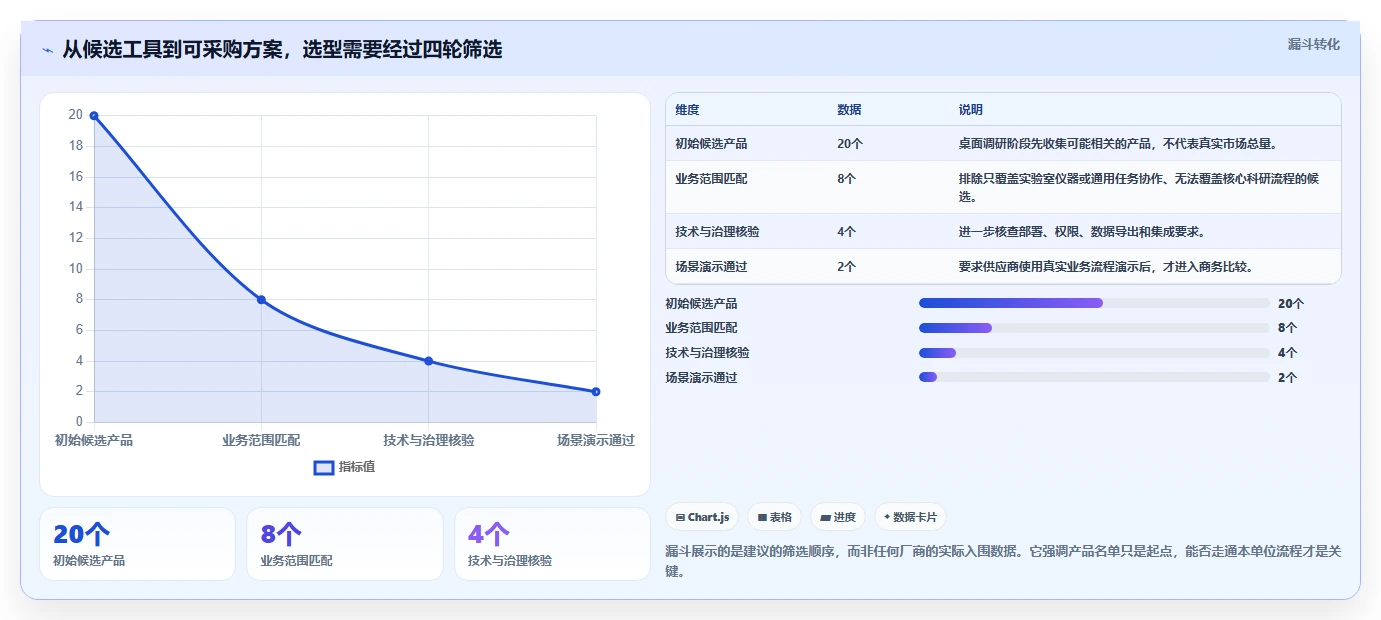Image resolution: width=1381 pixels, height=620 pixels.
Task: Click the 场景演示通过 x-axis label on the chart
Action: (x=596, y=440)
